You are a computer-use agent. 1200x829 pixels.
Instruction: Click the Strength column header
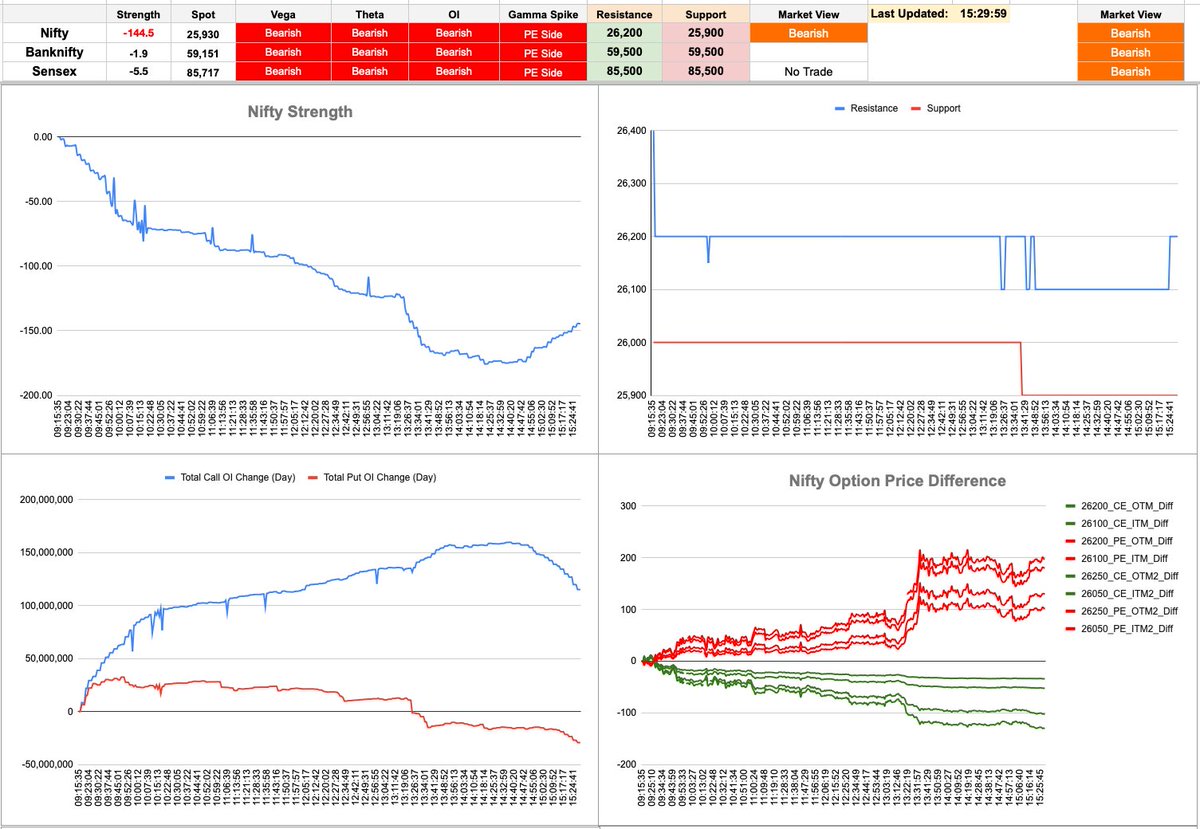click(x=138, y=15)
